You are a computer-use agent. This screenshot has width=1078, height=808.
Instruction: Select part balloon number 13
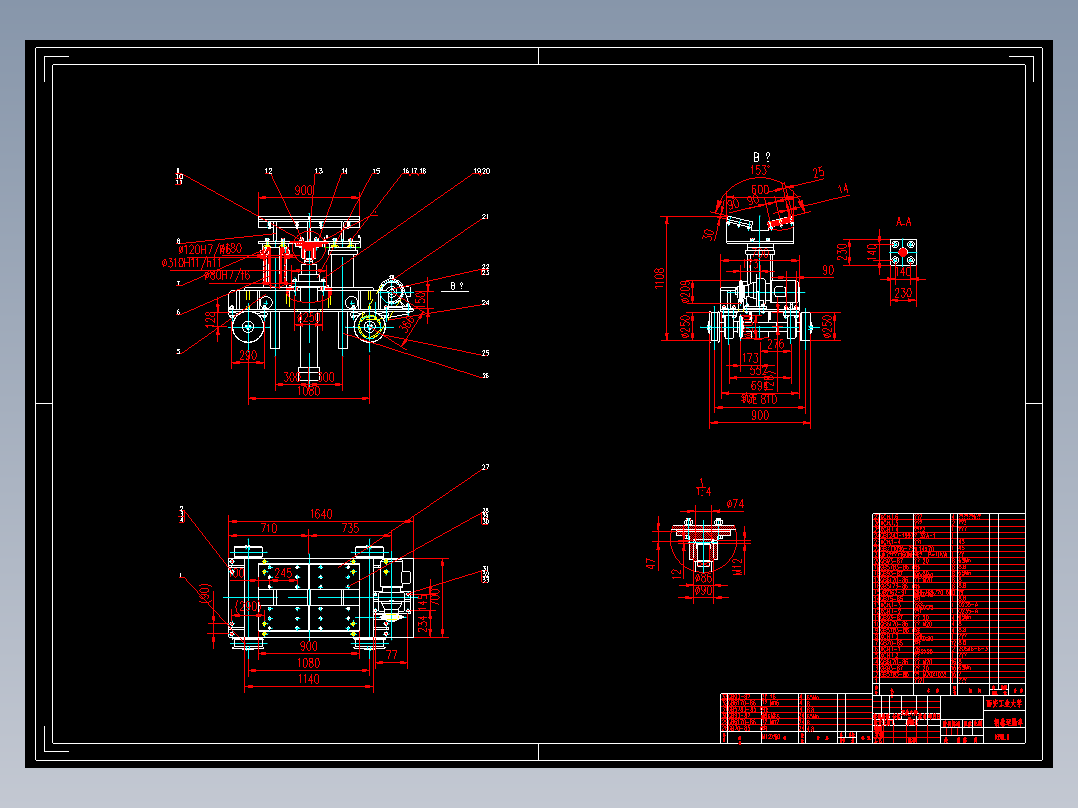click(318, 171)
